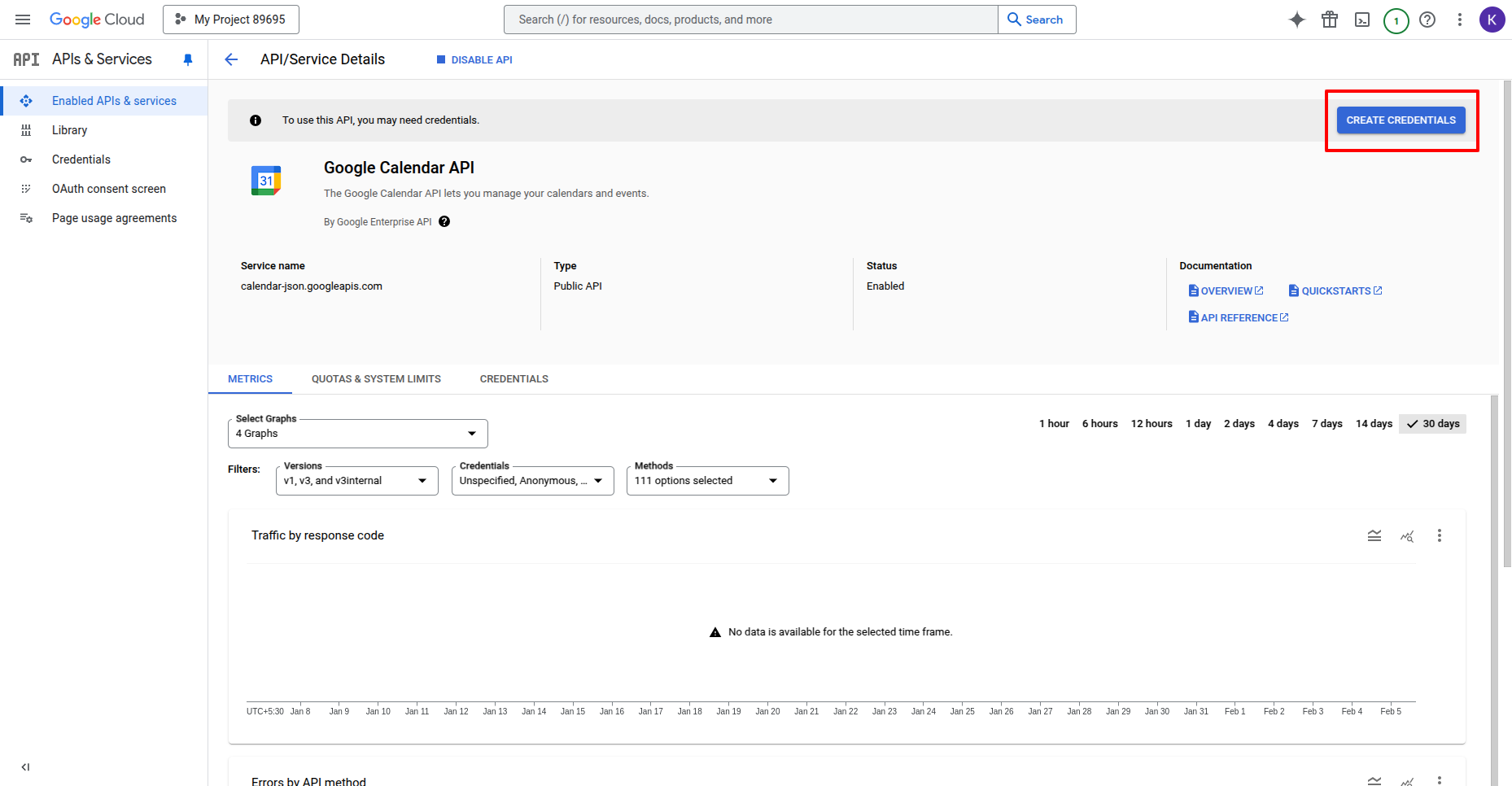
Task: Open Enabled APIs & services in sidebar
Action: (x=104, y=101)
